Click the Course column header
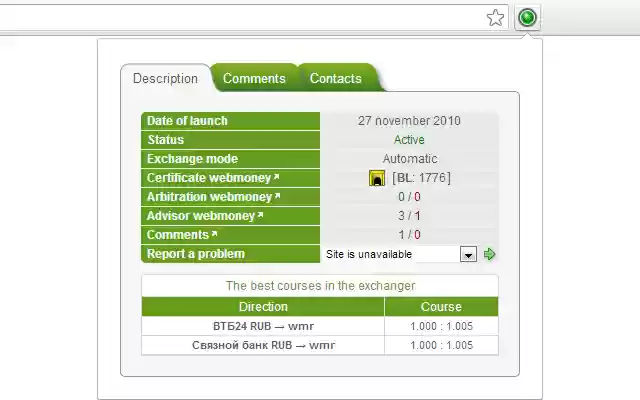Image resolution: width=640 pixels, height=400 pixels. click(x=441, y=307)
